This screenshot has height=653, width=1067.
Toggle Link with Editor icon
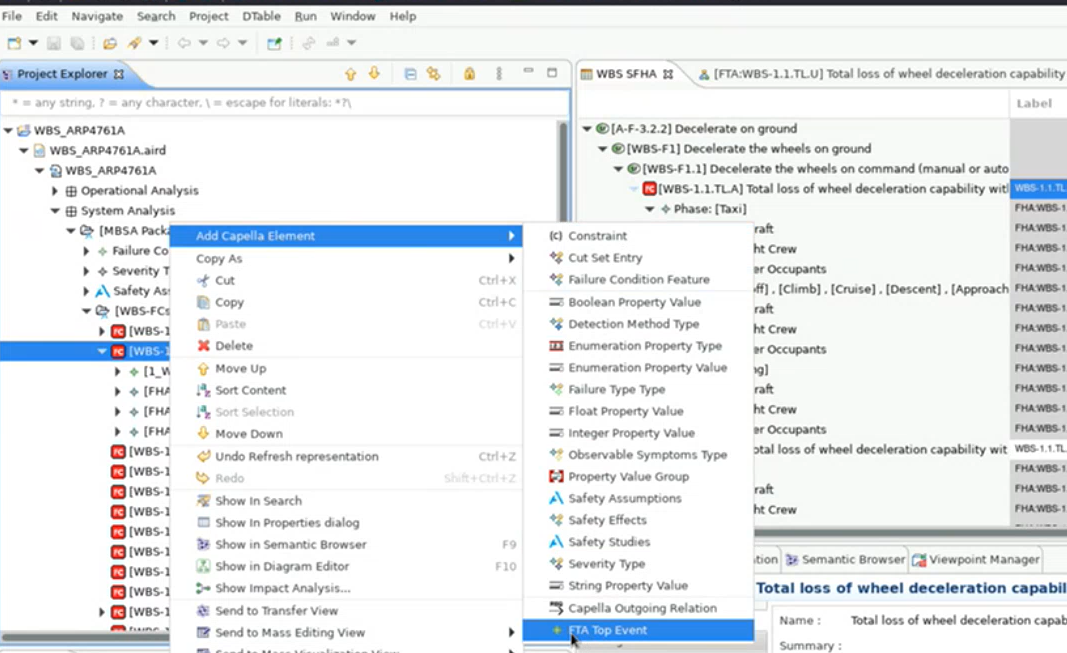coord(433,73)
